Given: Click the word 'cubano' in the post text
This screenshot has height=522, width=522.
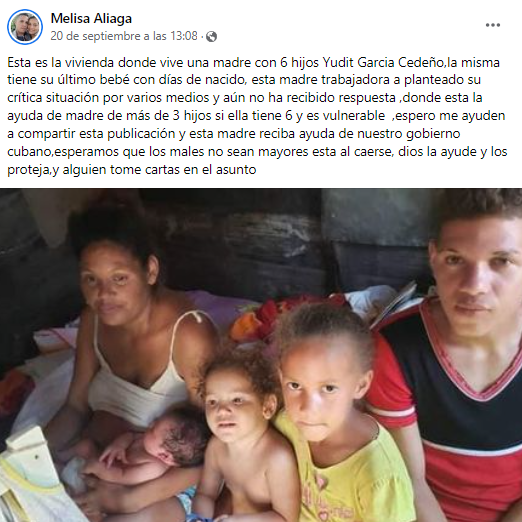Looking at the screenshot, I should coord(29,152).
